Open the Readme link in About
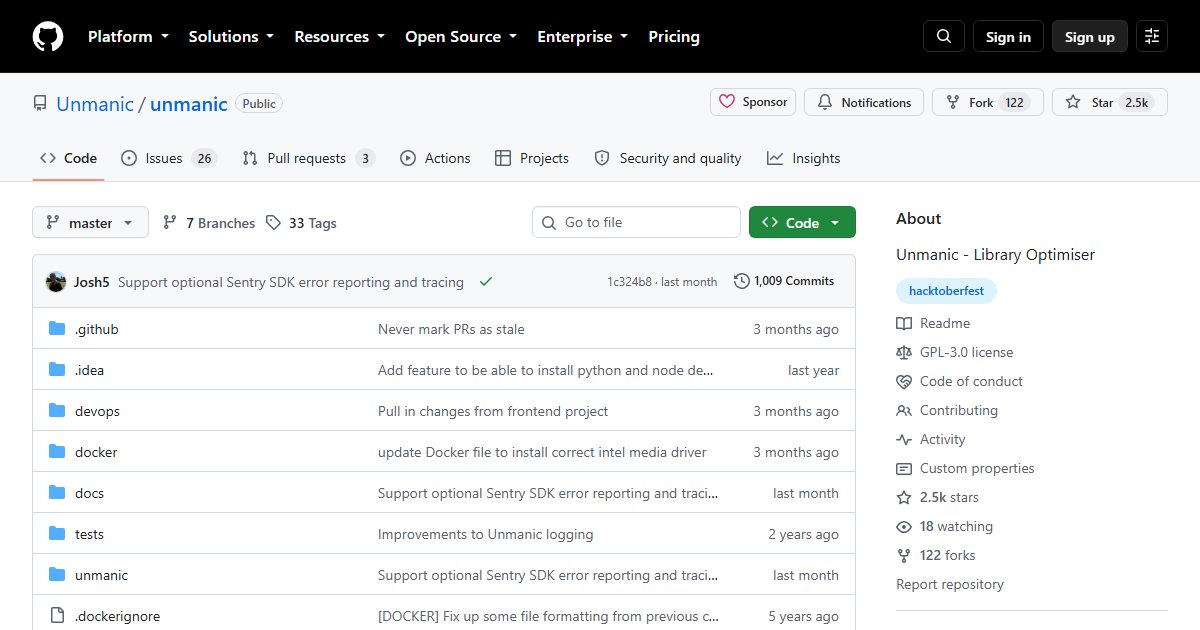 (x=933, y=323)
